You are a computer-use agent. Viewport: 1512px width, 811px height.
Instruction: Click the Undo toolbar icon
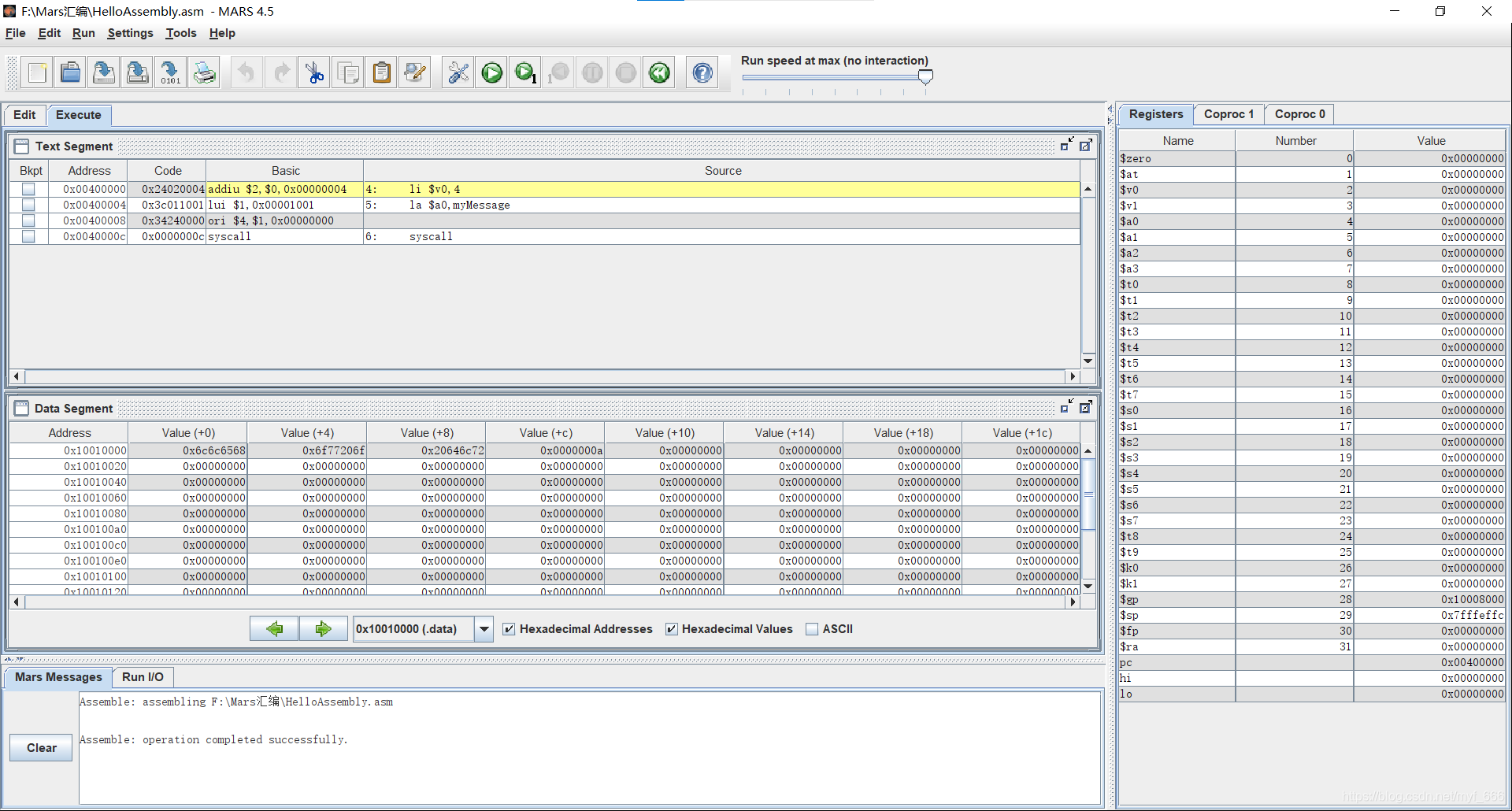(x=246, y=73)
